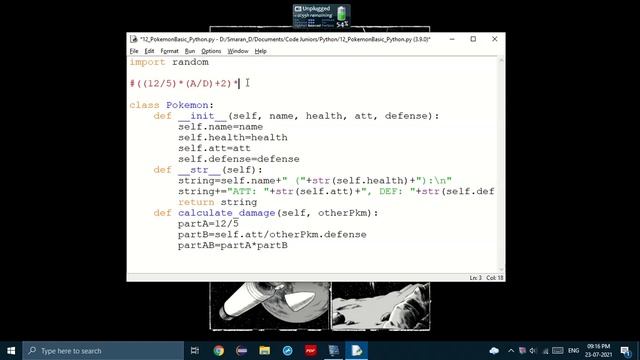Click the comment '#((12/5)*(A/D)+2)*'

[184, 84]
